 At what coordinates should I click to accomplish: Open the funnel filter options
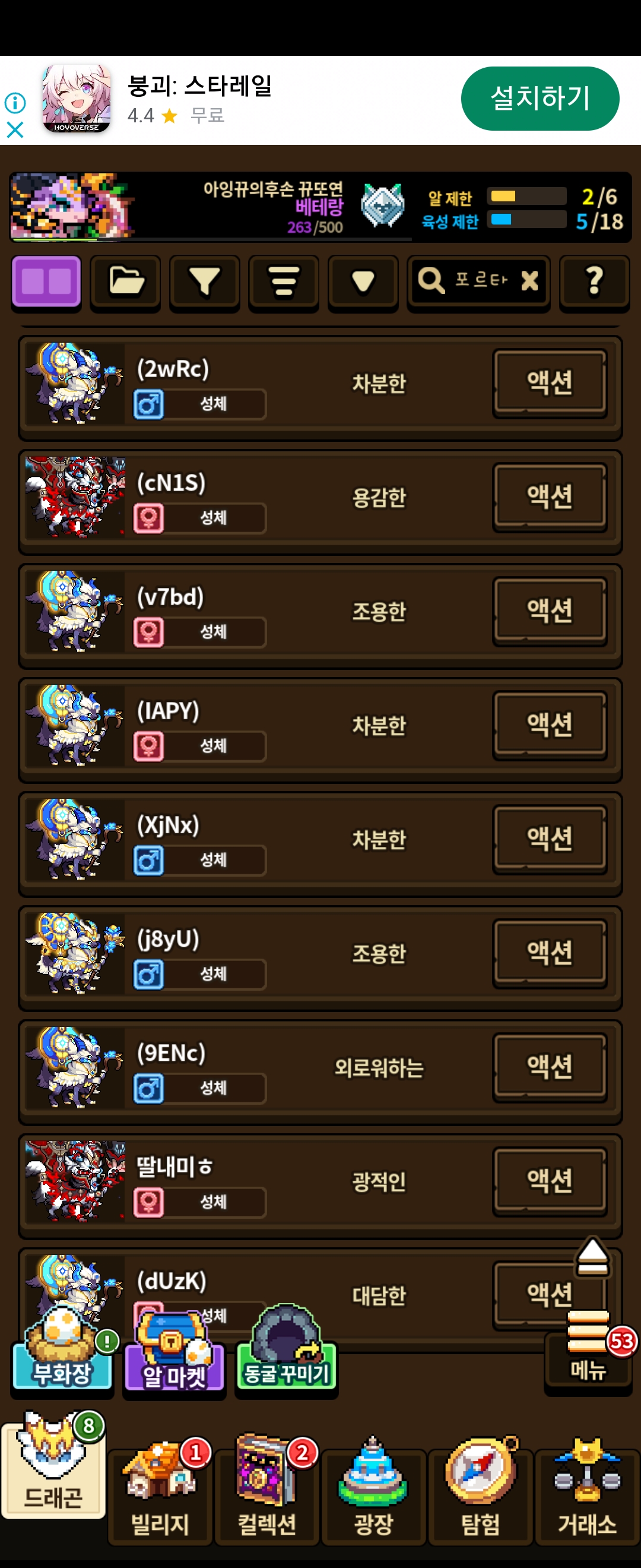coord(204,283)
